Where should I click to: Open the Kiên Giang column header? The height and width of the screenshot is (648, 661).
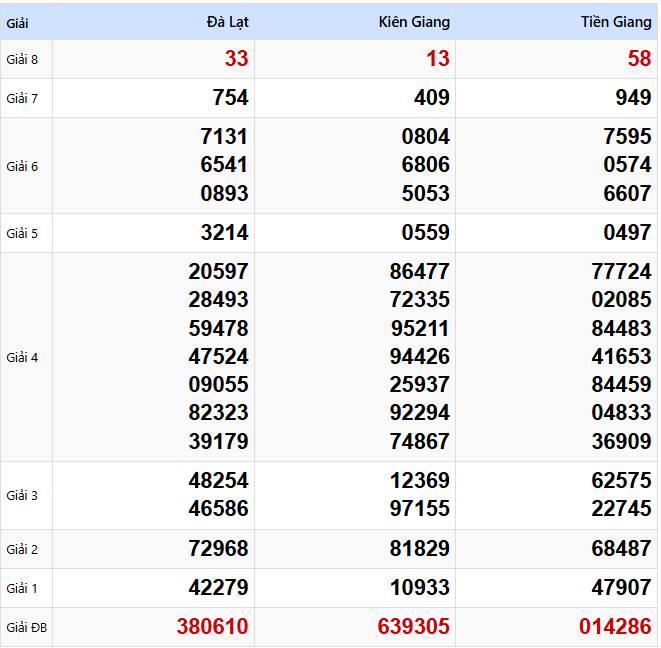pyautogui.click(x=414, y=22)
